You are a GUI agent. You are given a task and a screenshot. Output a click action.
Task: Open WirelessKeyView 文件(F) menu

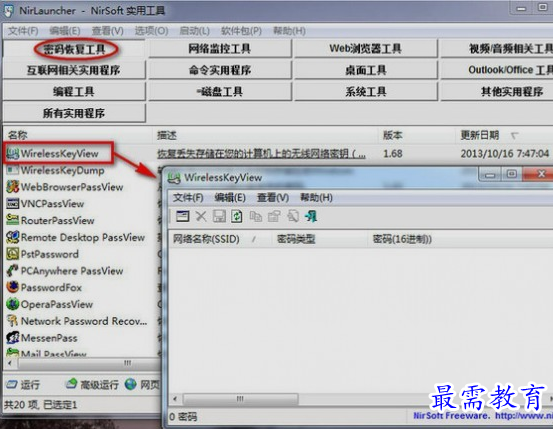tap(188, 198)
